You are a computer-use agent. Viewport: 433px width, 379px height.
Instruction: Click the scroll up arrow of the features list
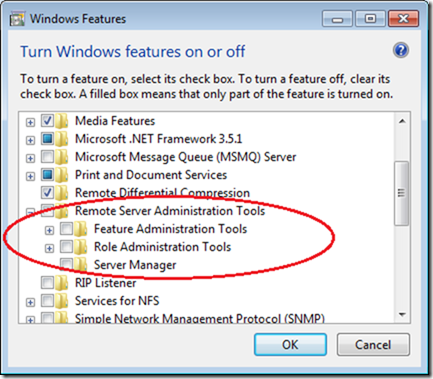pos(402,121)
